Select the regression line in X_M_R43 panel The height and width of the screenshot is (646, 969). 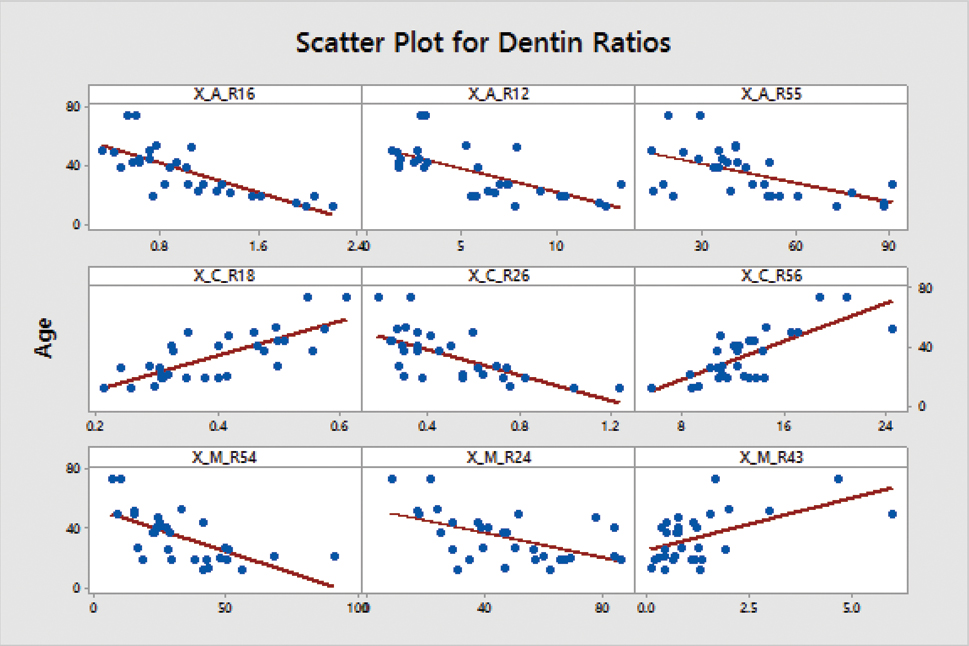click(x=770, y=518)
